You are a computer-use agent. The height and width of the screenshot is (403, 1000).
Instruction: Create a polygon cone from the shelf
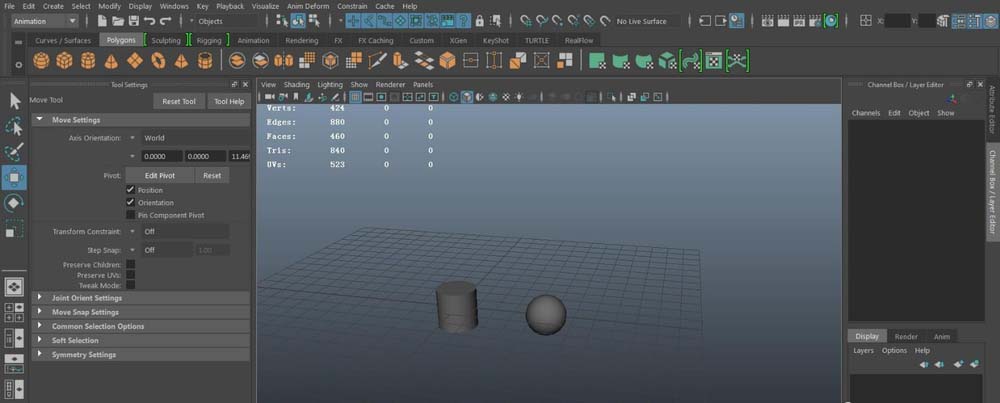(x=111, y=61)
